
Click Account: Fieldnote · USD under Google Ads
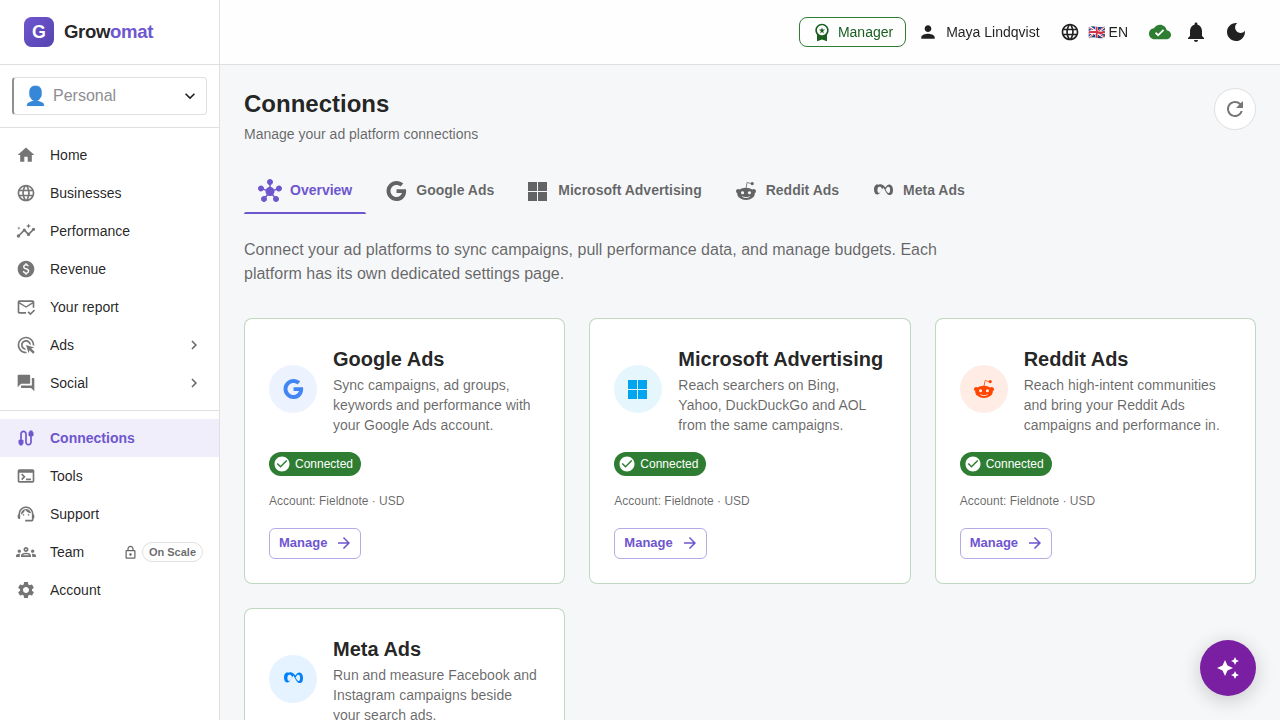click(x=337, y=501)
